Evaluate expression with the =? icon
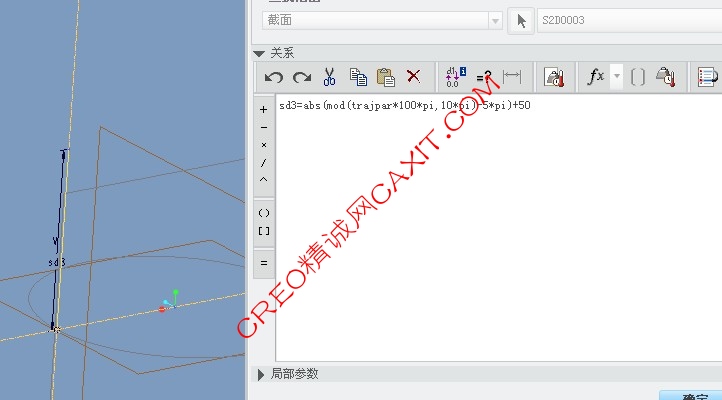This screenshot has height=400, width=722. (484, 77)
